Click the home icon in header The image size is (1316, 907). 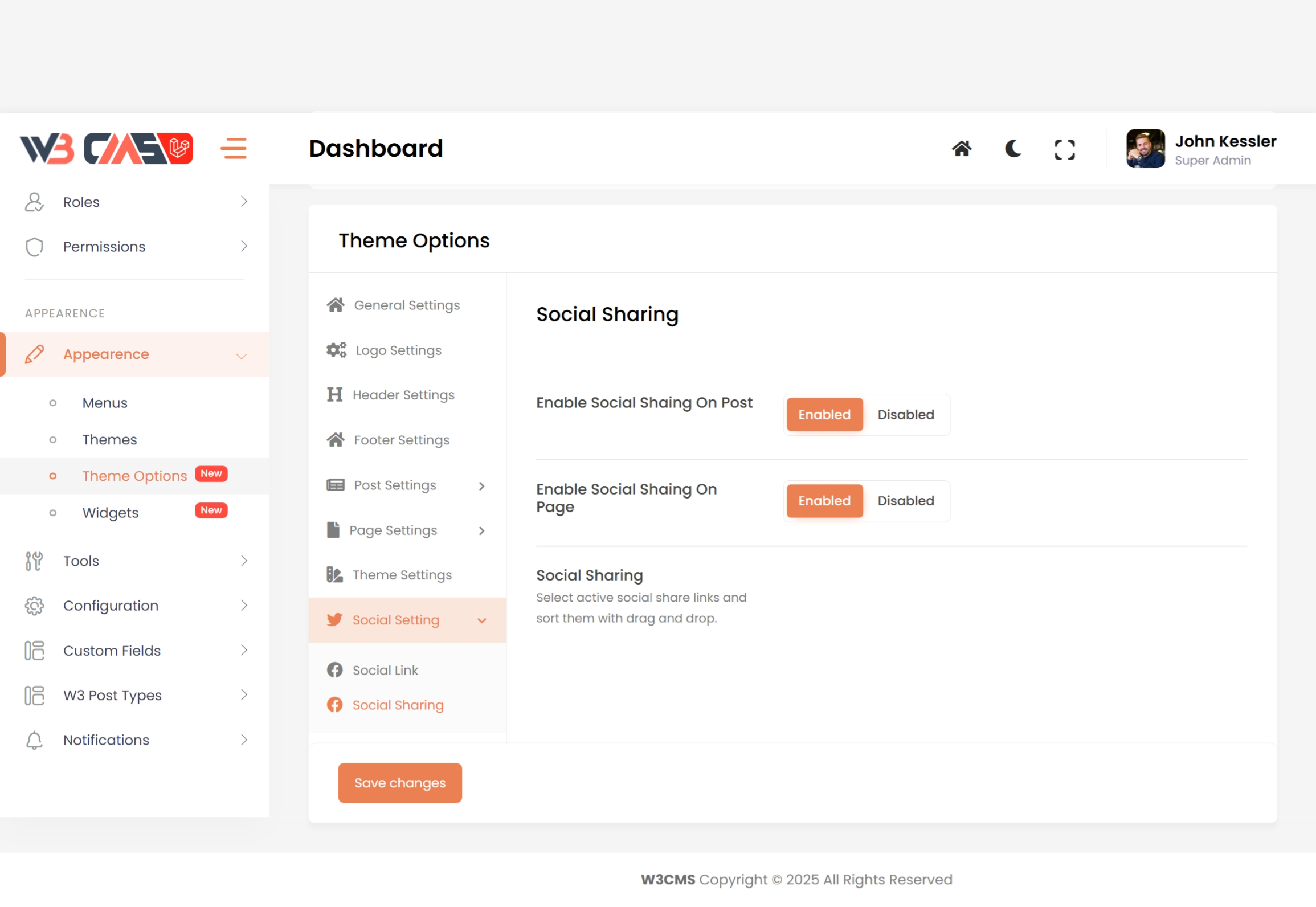(962, 149)
